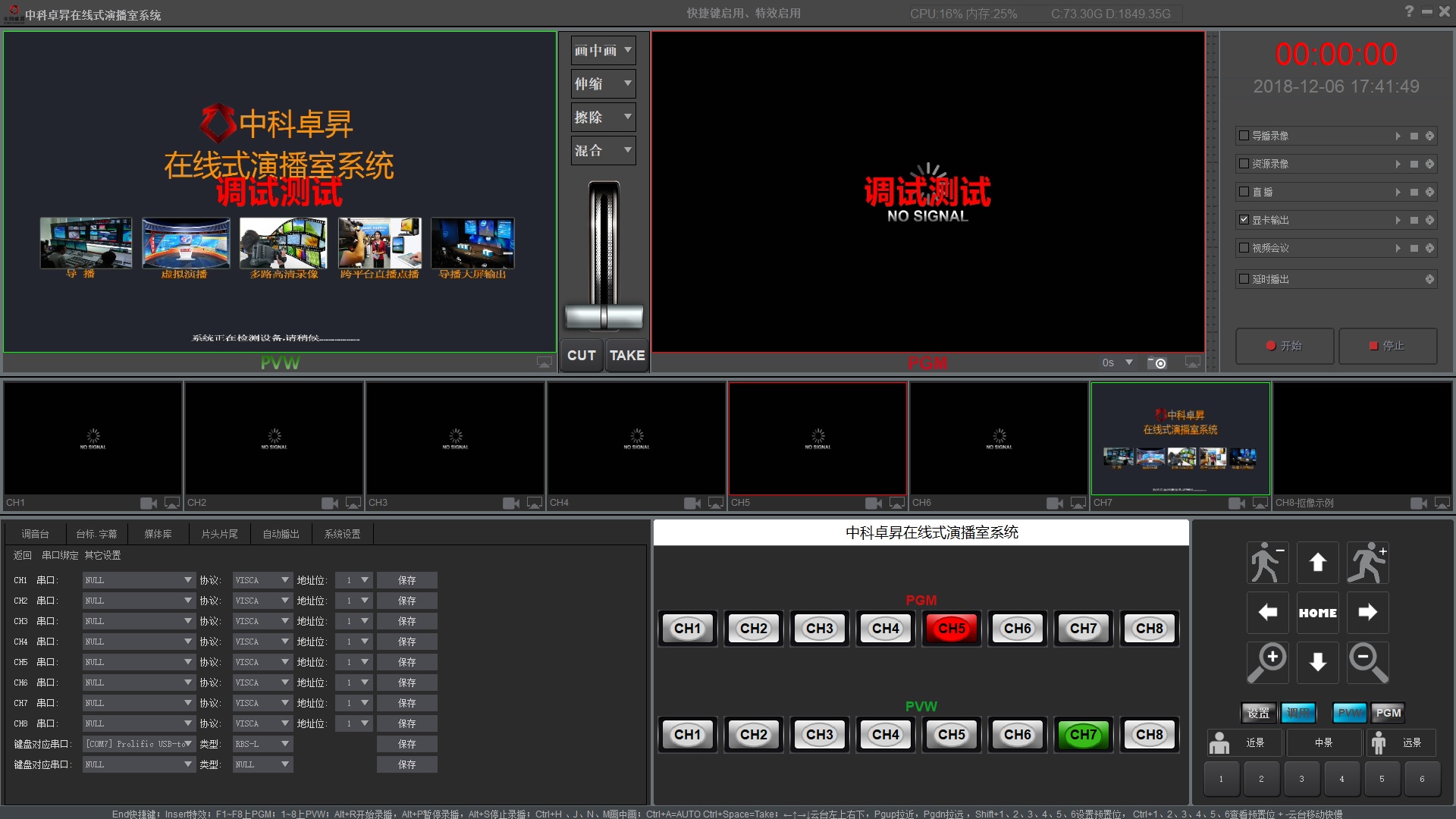Switch PTZ target to PGM
Image resolution: width=1456 pixels, height=819 pixels.
(x=1388, y=713)
